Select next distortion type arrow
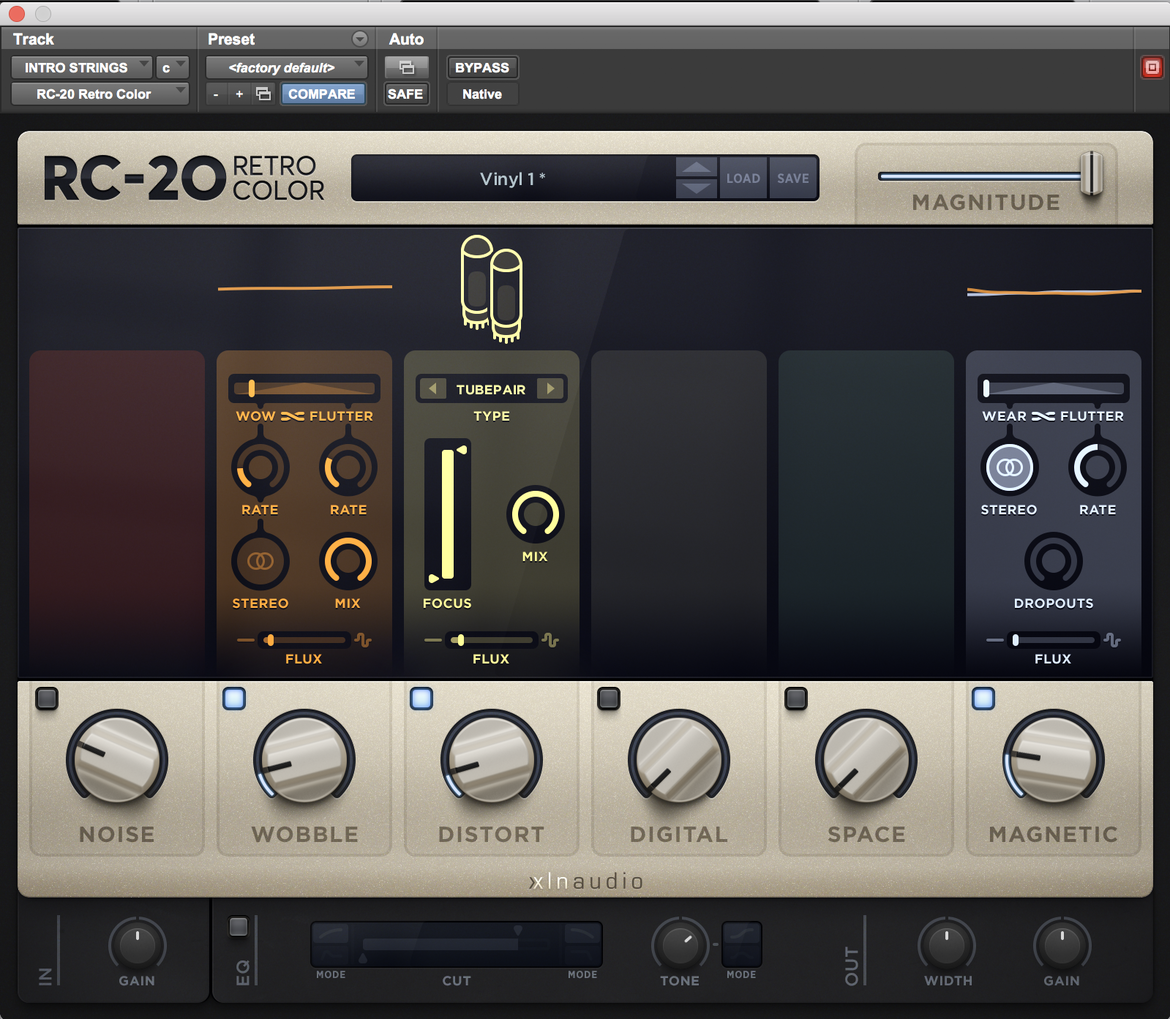Screen dimensions: 1170x1019 pos(551,389)
